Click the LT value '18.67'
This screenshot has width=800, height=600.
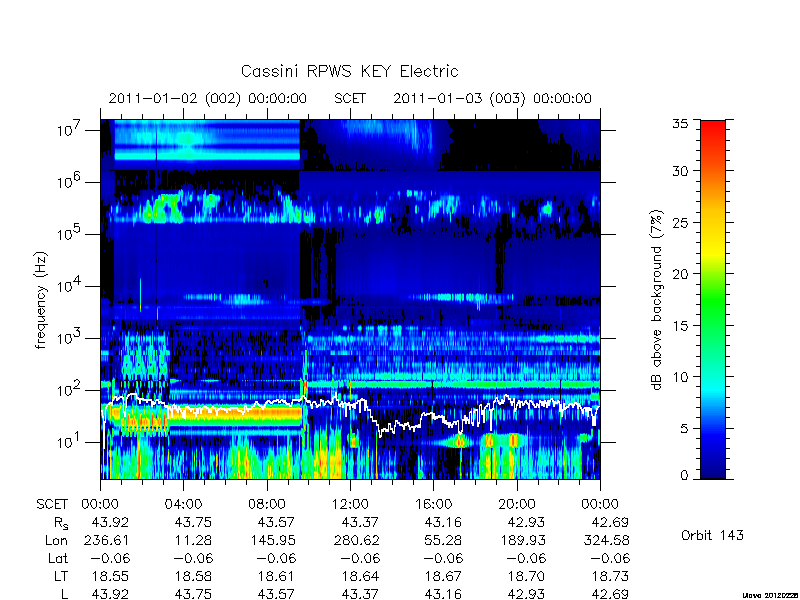pos(443,576)
